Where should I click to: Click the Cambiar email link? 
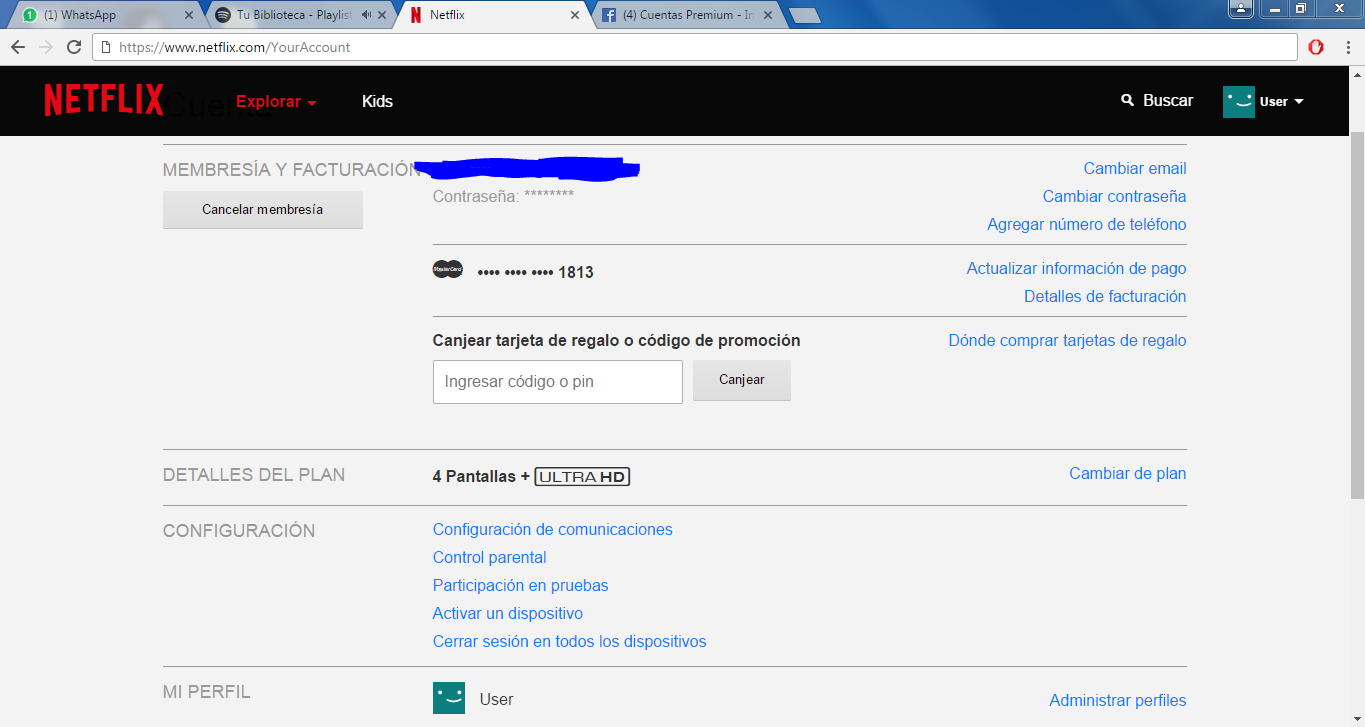coord(1135,169)
